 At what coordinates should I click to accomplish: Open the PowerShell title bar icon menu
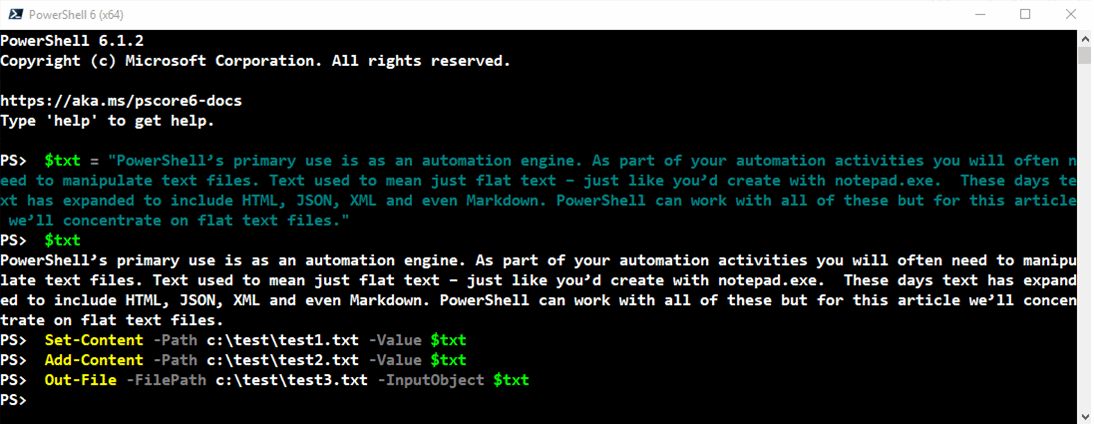click(13, 14)
